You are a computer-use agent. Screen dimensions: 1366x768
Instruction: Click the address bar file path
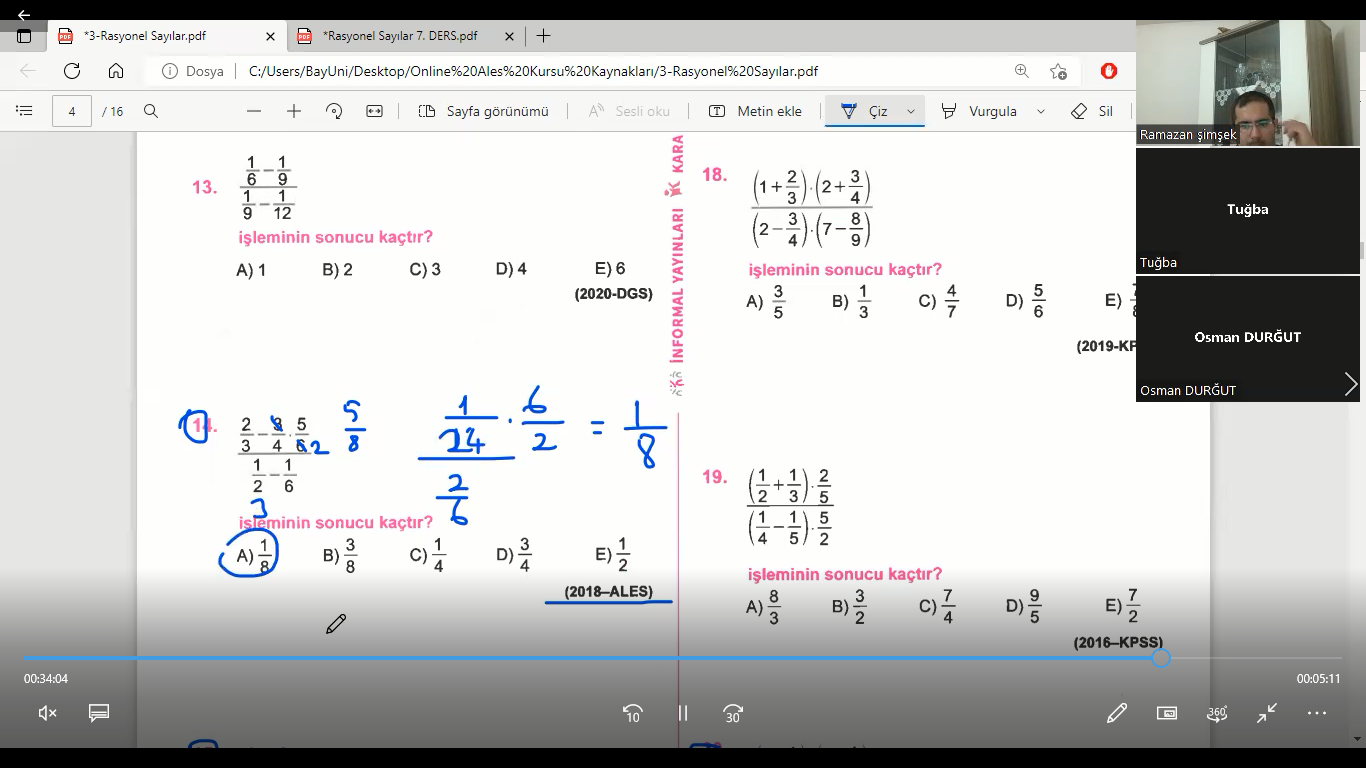(x=533, y=71)
